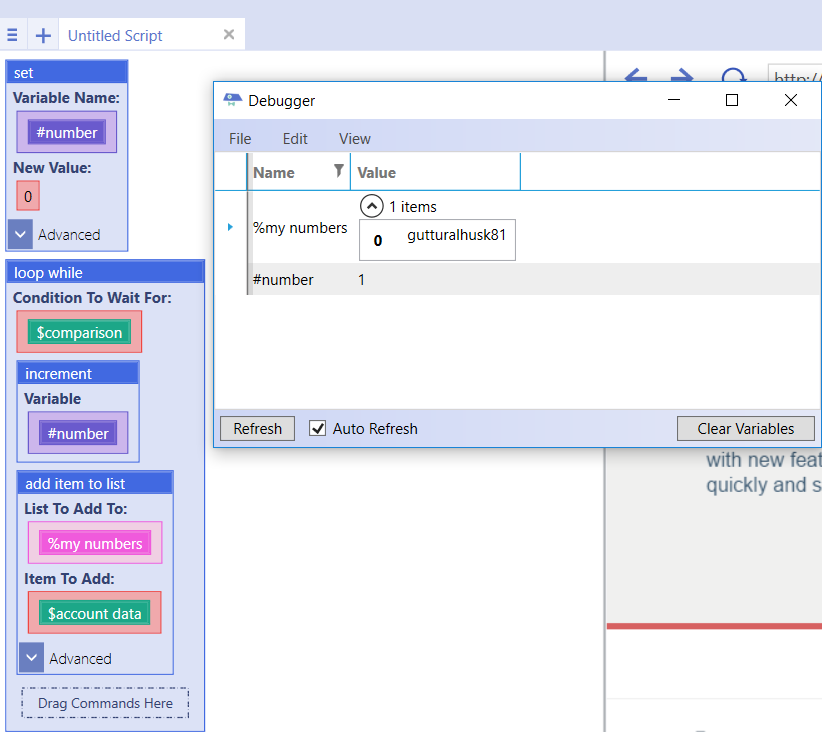Click the Clear Variables button
822x732 pixels.
[x=745, y=429]
